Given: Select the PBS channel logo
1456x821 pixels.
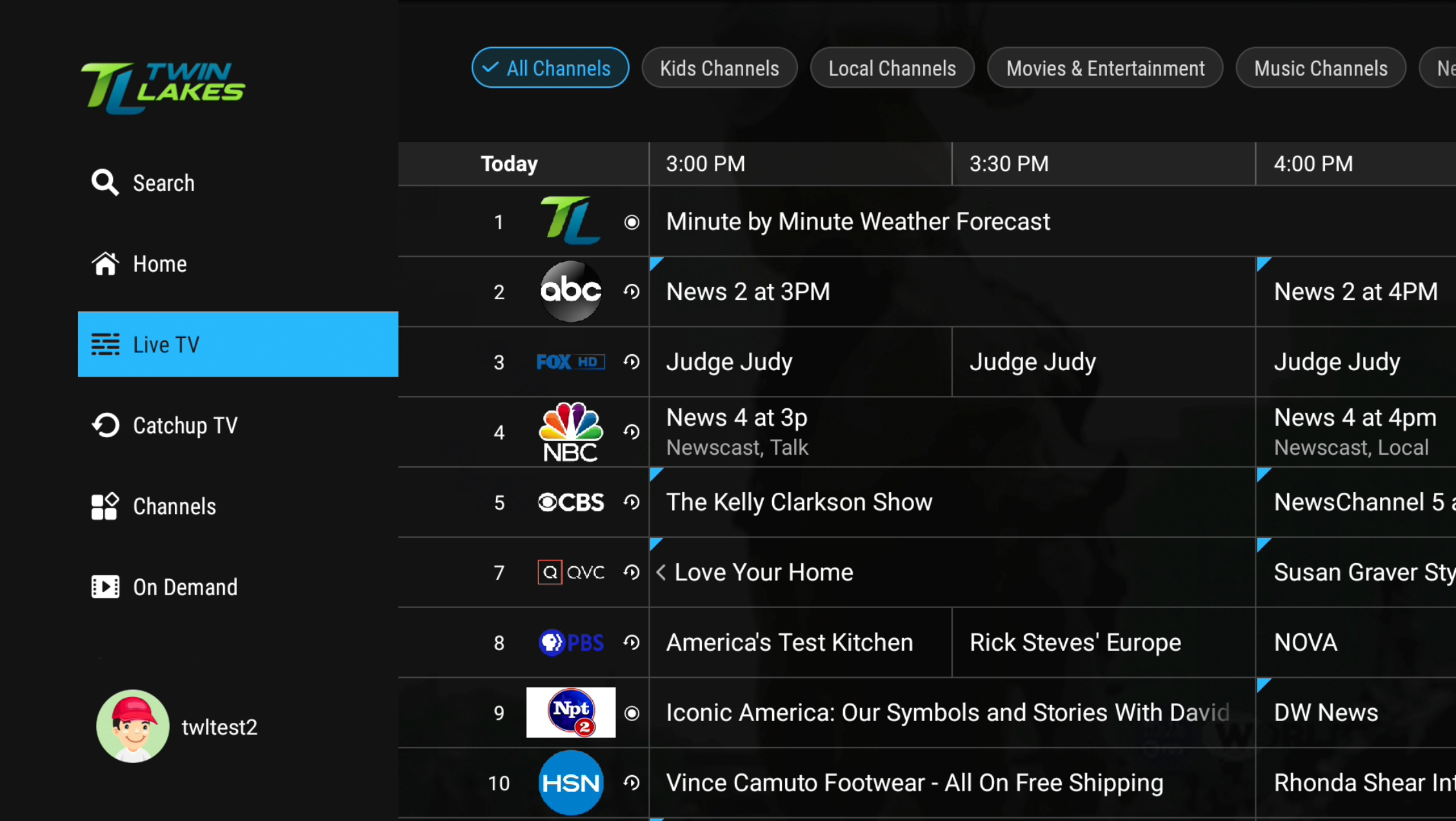Looking at the screenshot, I should point(570,642).
